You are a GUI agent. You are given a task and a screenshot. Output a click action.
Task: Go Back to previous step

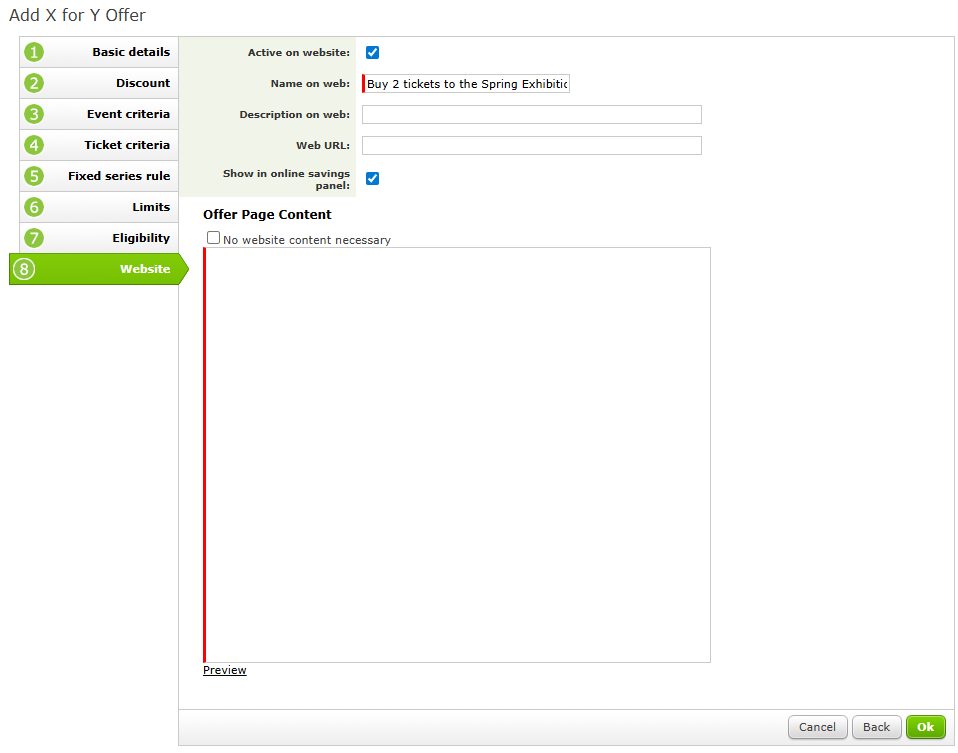click(876, 727)
